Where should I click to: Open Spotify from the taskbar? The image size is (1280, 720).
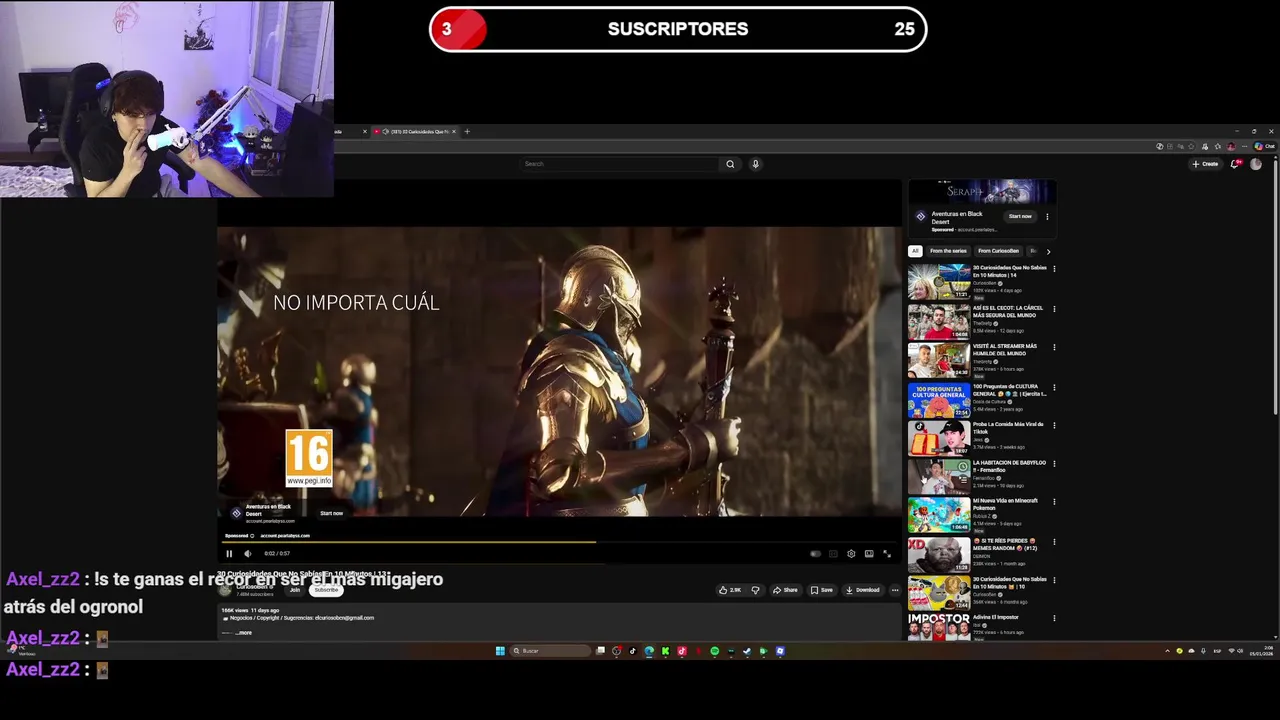pos(714,651)
